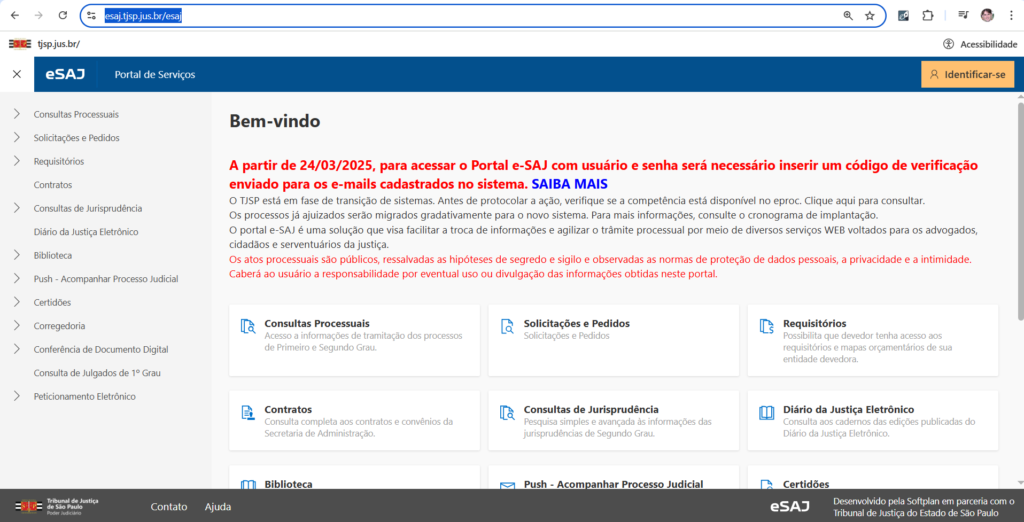The height and width of the screenshot is (522, 1024).
Task: Click the browser address bar
Action: [x=470, y=16]
